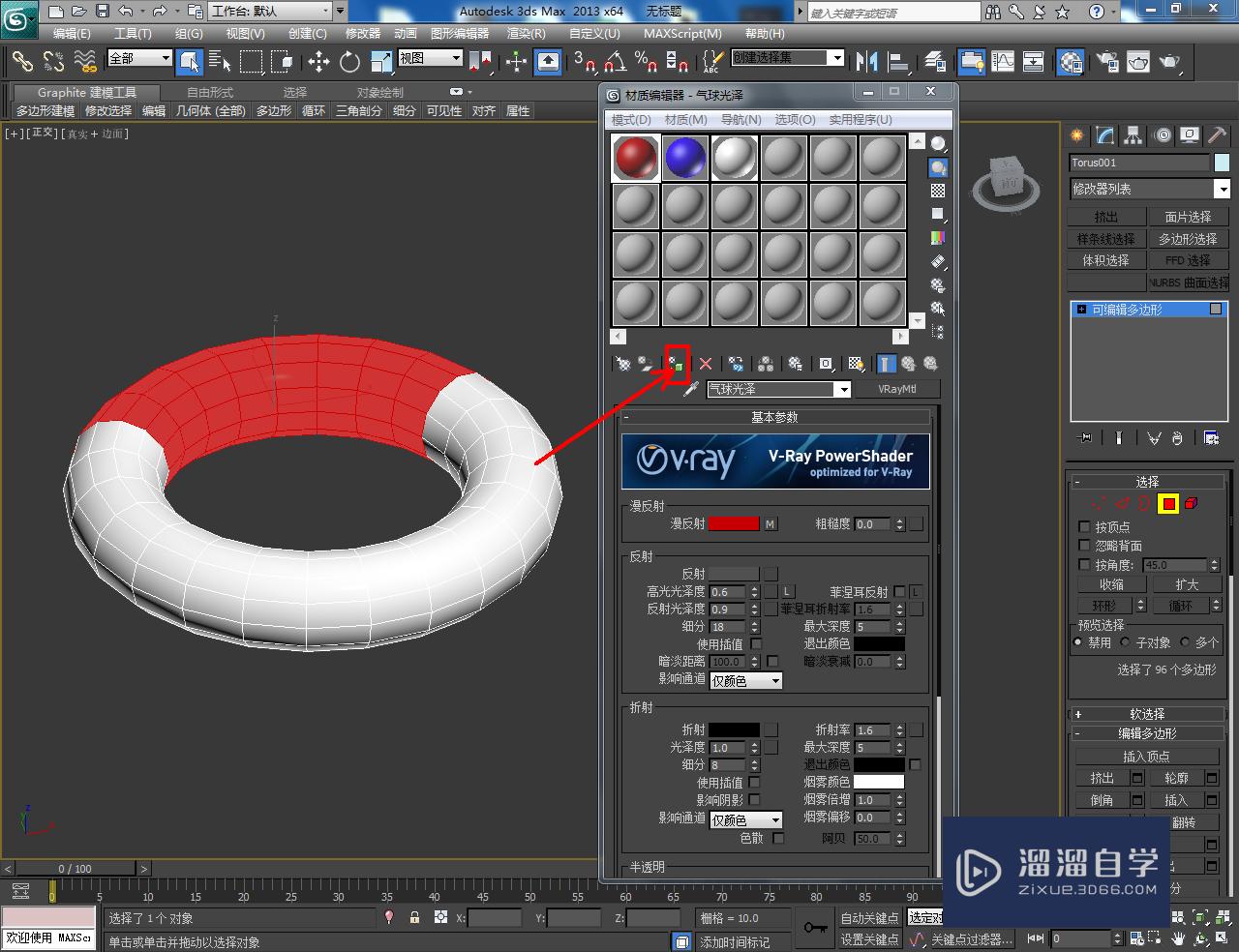
Task: Click Assign Material to Selection icon
Action: click(x=676, y=364)
